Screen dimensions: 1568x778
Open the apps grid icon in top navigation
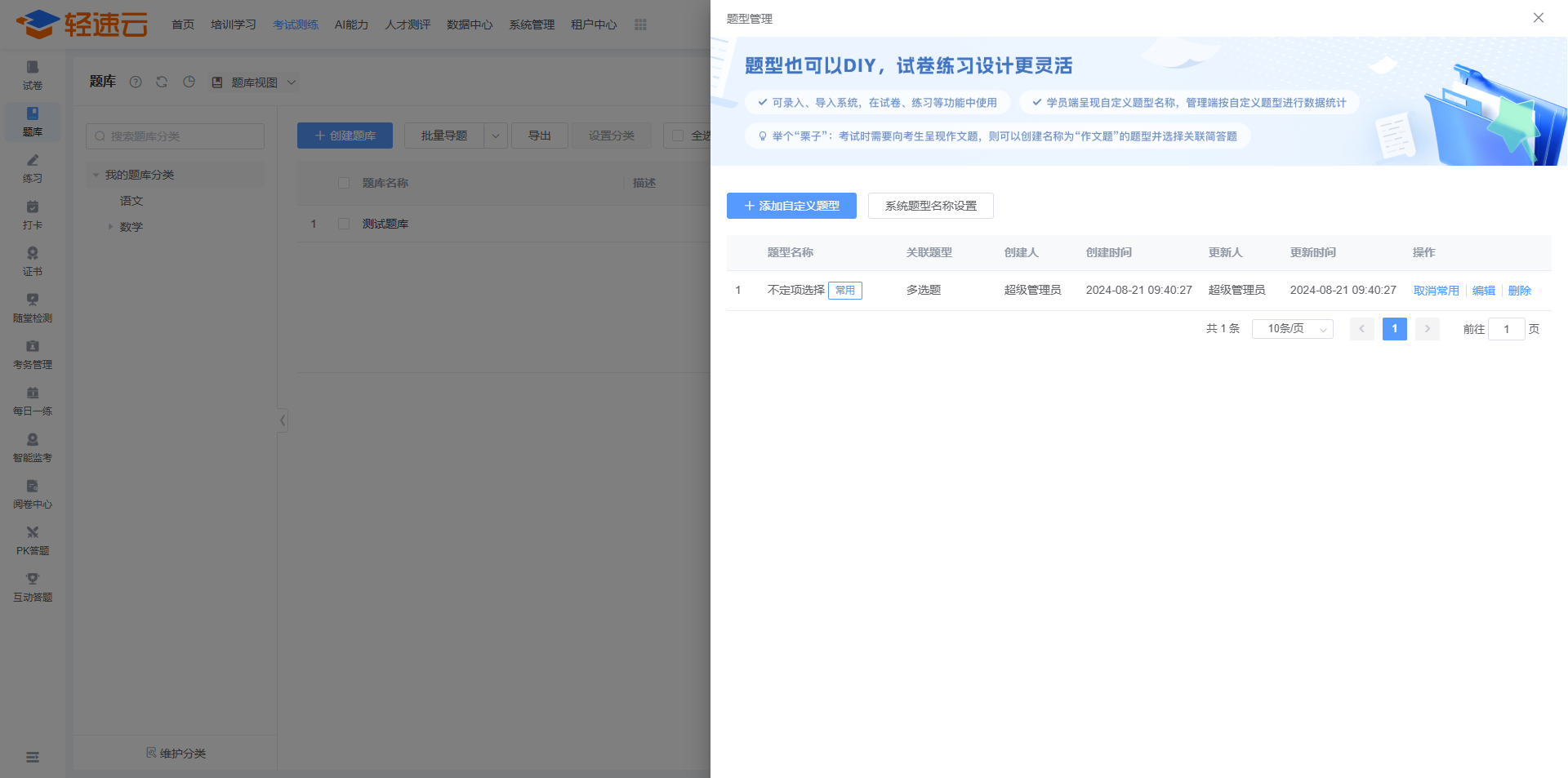[x=640, y=24]
